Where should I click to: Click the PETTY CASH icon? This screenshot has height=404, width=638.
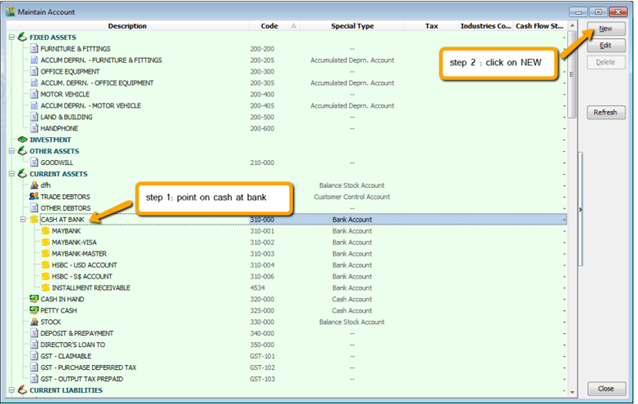pyautogui.click(x=34, y=310)
